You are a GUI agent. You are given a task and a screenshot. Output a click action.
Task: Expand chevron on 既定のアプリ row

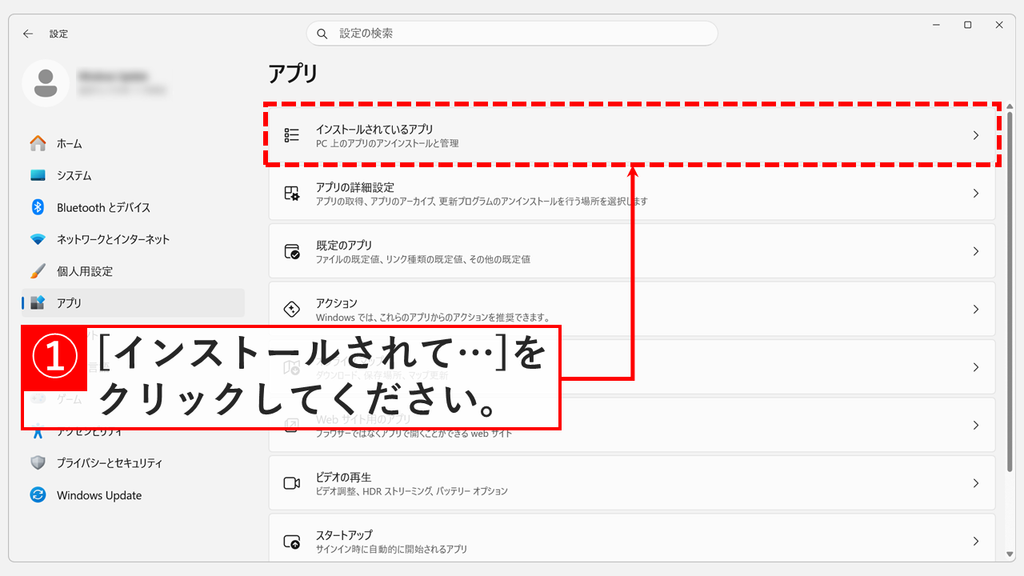(976, 251)
